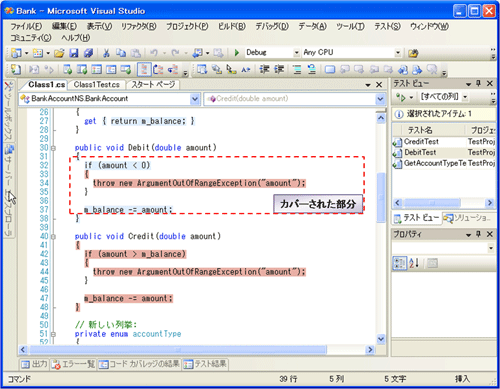
Task: Open the Test menu (テスト)
Action: coord(387,26)
